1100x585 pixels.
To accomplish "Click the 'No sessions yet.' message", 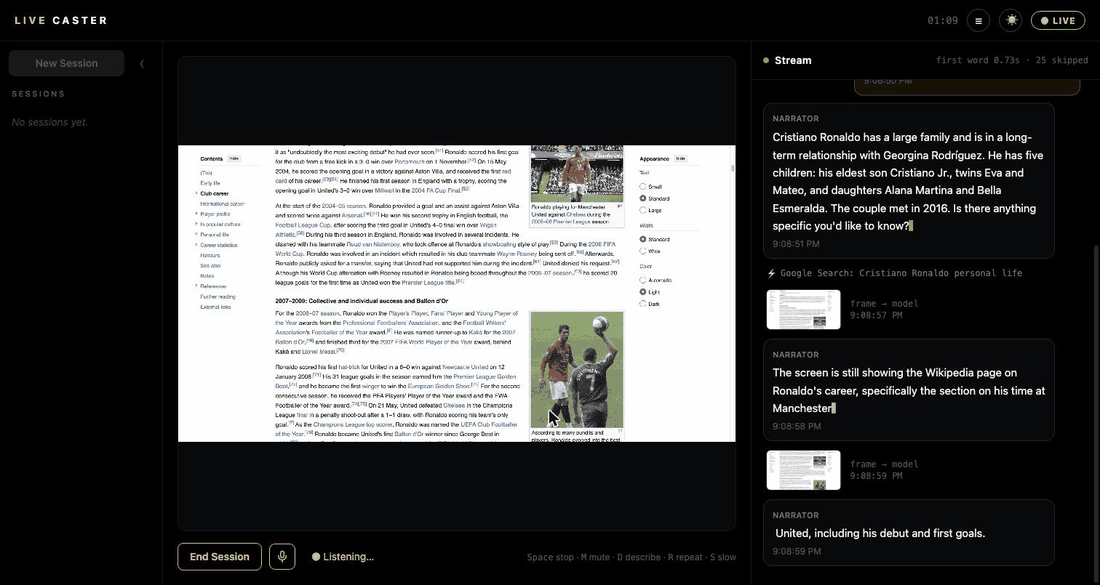I will tap(50, 122).
